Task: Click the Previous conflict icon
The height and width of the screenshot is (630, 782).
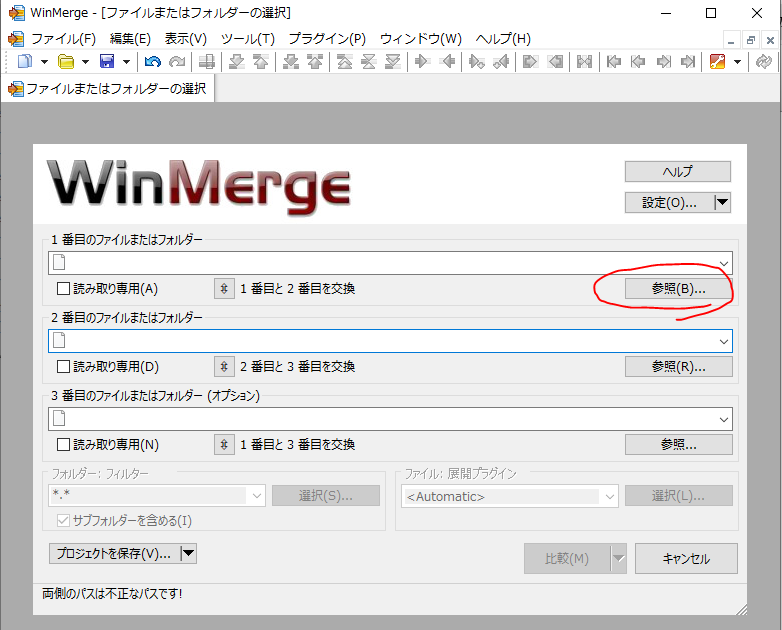Action: pyautogui.click(x=315, y=62)
